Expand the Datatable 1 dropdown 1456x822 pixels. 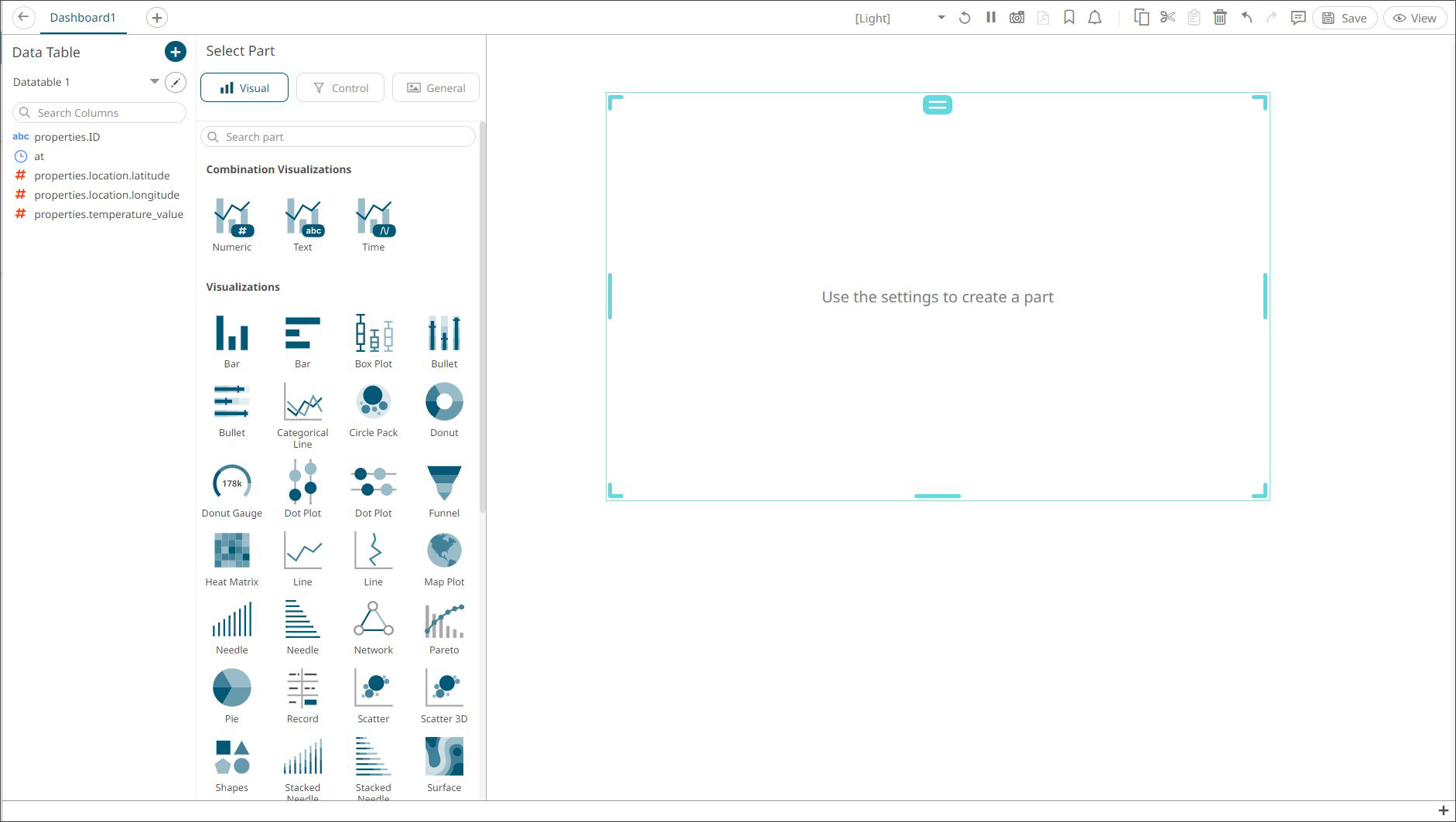click(154, 81)
